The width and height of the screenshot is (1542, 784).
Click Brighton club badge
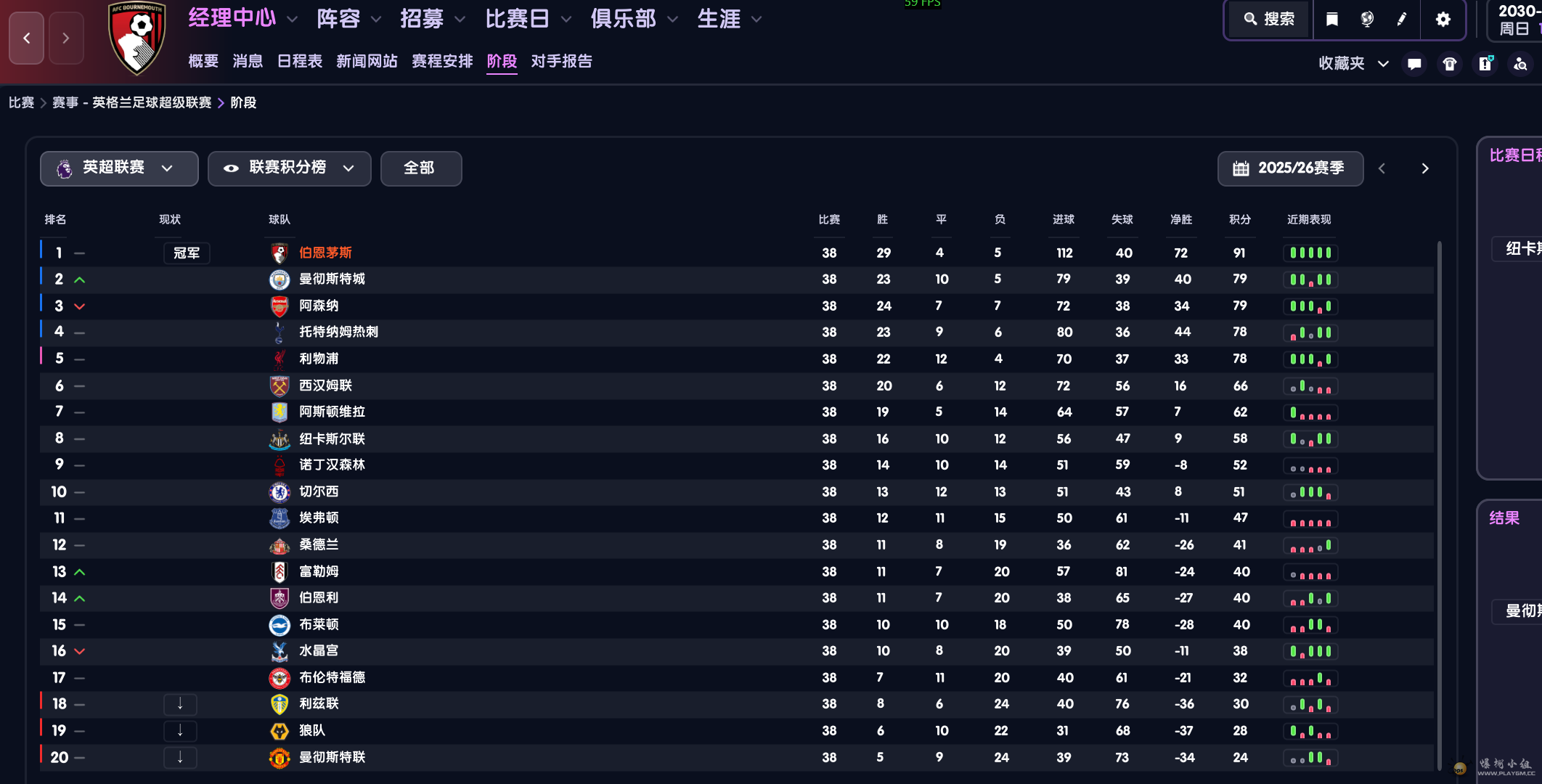280,624
